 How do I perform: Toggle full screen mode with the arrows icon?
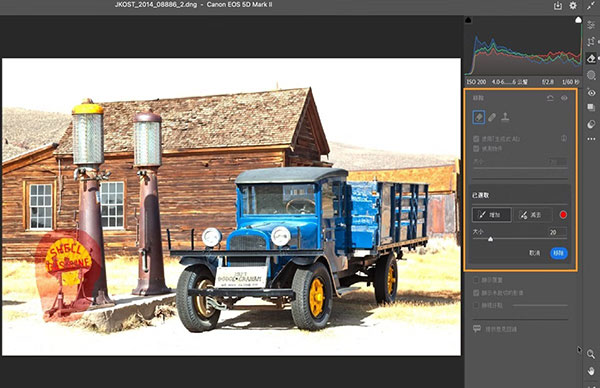(591, 5)
